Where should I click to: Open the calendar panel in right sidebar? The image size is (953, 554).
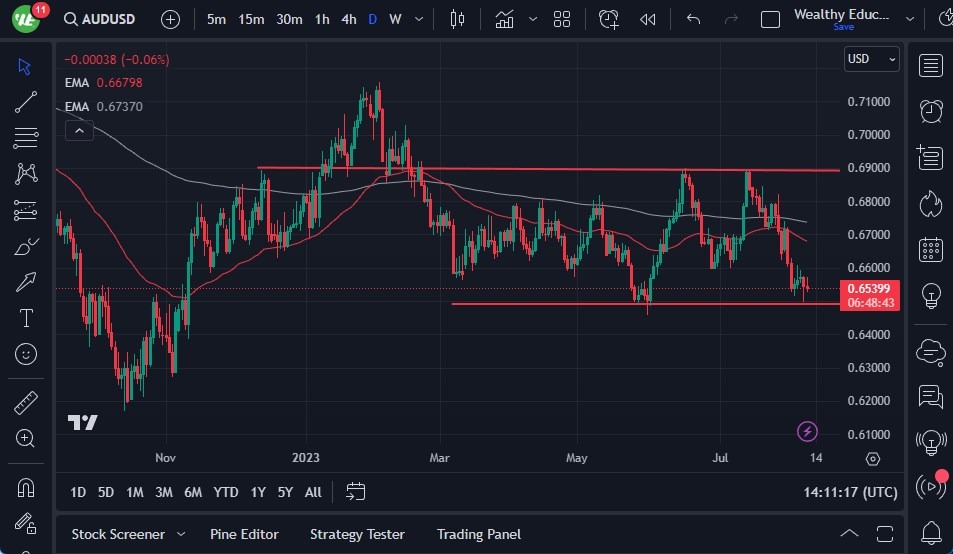931,249
